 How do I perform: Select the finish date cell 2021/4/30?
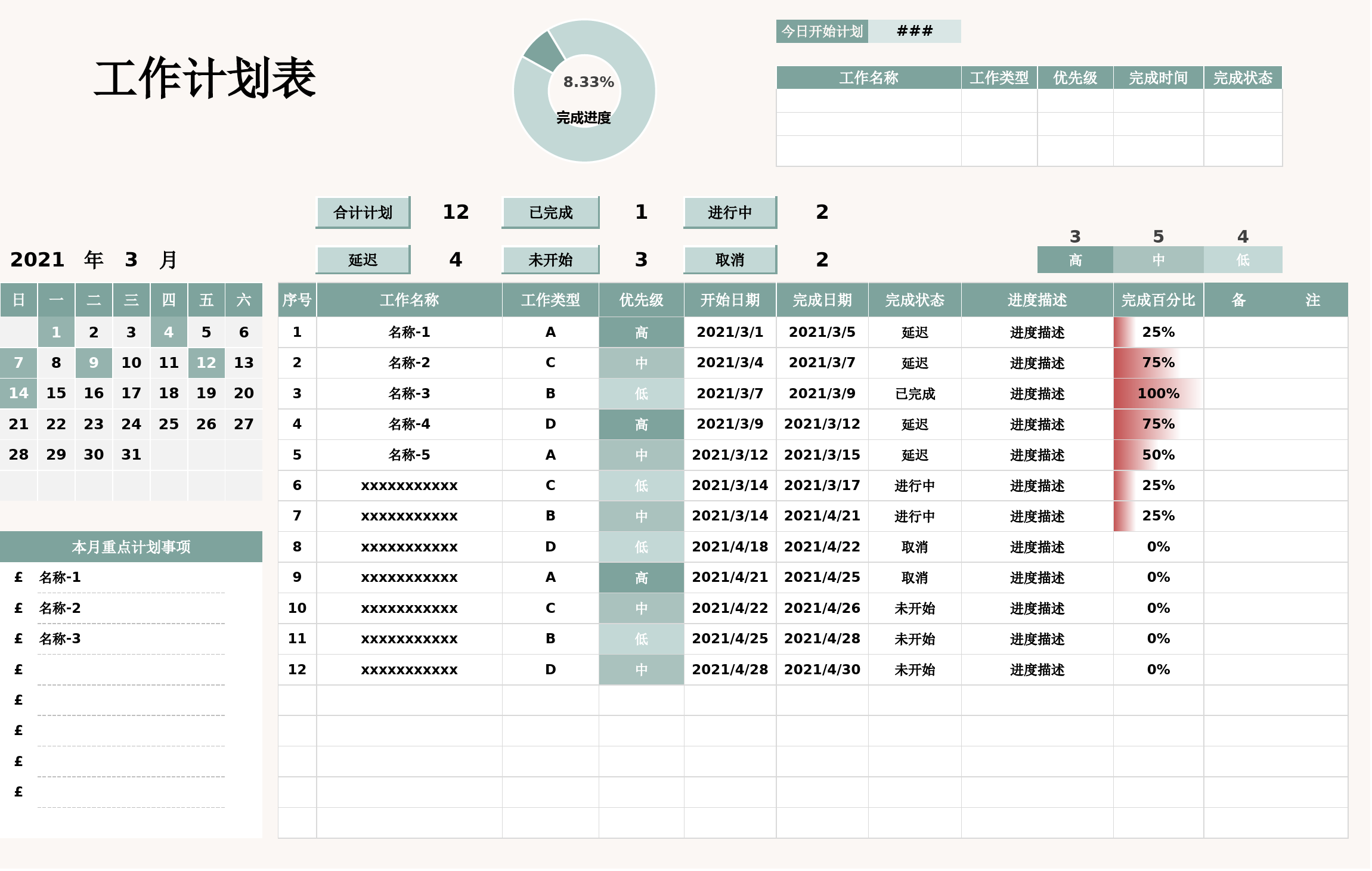[x=822, y=669]
